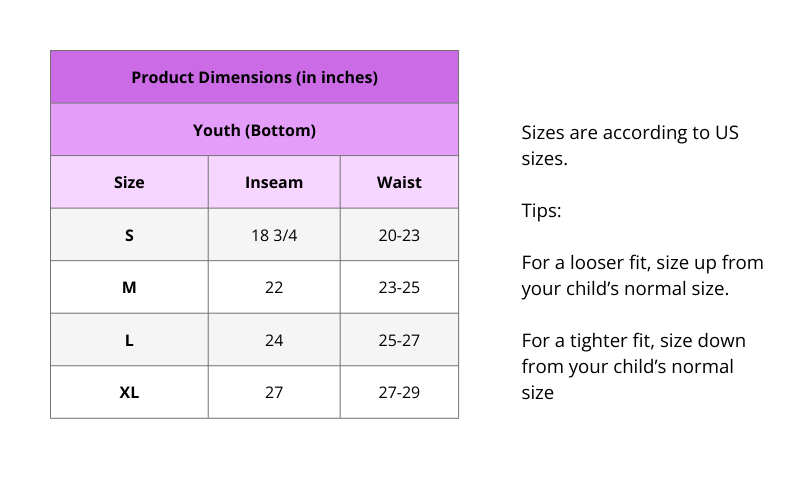Select the Youth (Bottom) subheader
Viewport: 800px width, 500px height.
coord(254,130)
